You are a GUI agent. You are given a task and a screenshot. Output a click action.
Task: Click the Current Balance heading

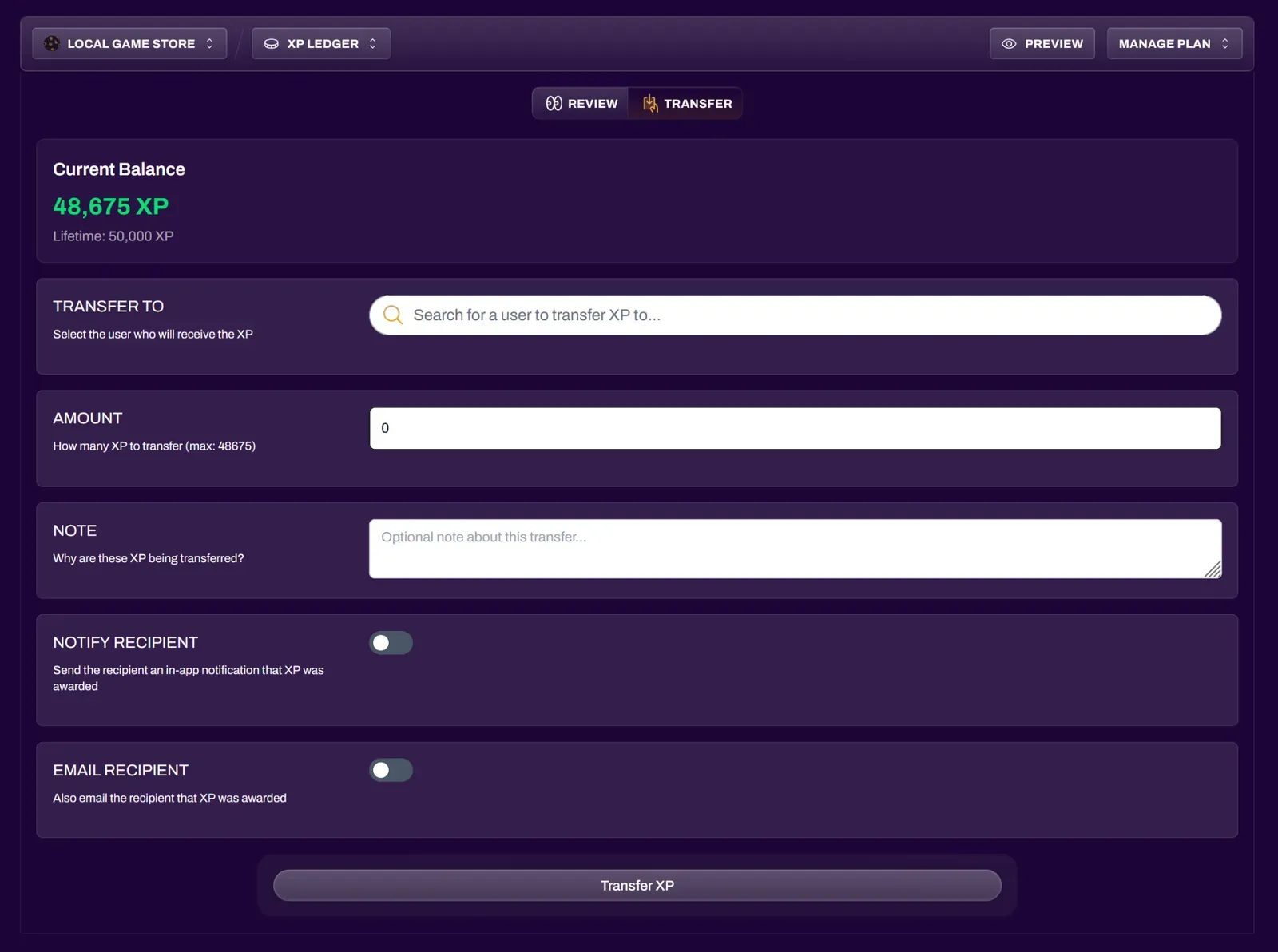pyautogui.click(x=119, y=169)
